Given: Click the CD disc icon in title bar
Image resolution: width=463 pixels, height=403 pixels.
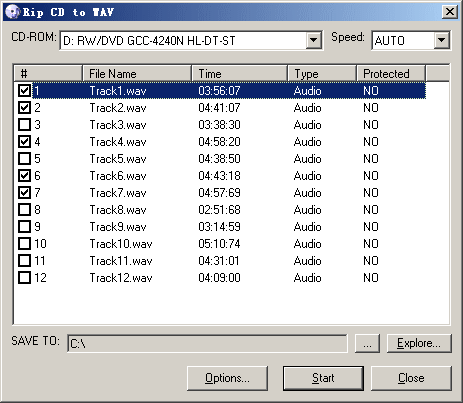Looking at the screenshot, I should [x=13, y=12].
